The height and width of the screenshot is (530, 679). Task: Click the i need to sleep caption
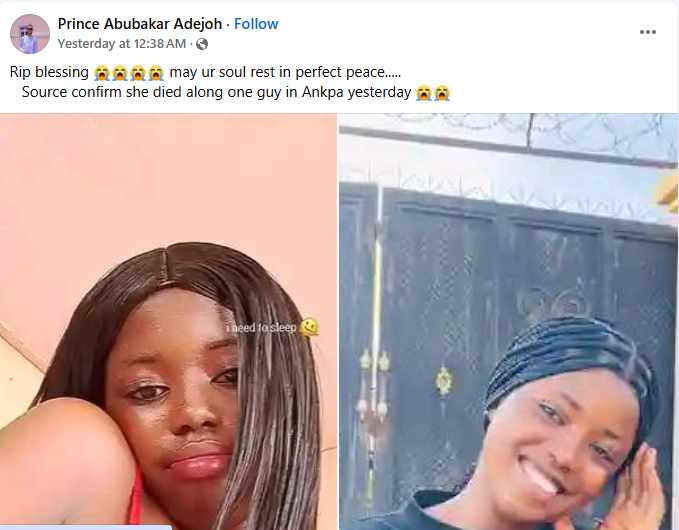coord(262,328)
